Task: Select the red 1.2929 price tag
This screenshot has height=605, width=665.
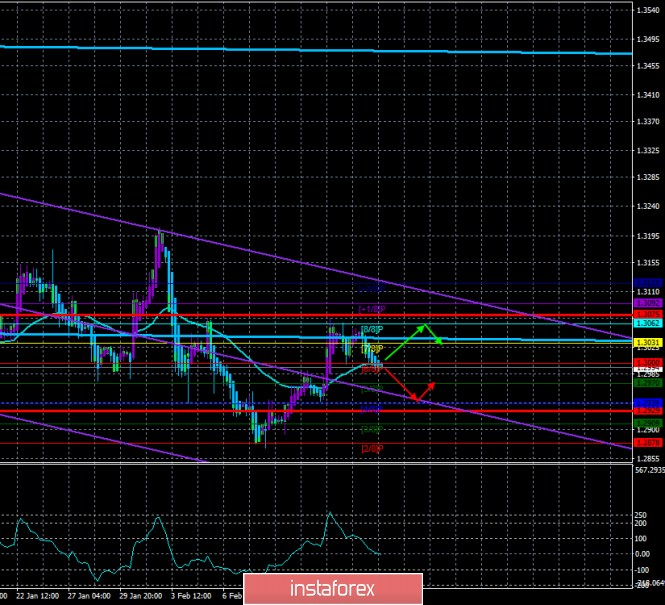Action: (x=648, y=411)
